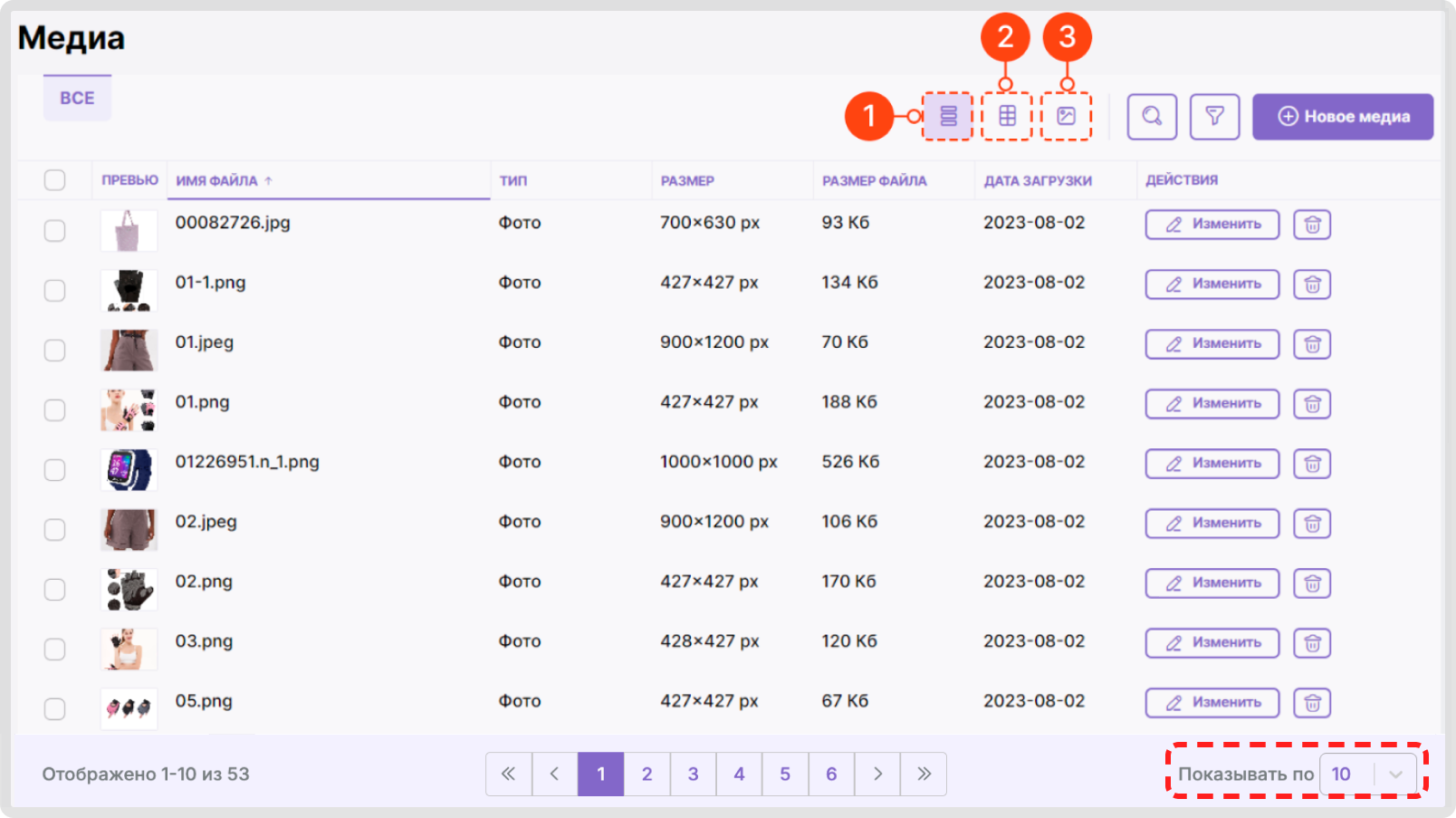1456x818 pixels.
Task: Click Изменить for 02.jpeg
Action: 1212,523
